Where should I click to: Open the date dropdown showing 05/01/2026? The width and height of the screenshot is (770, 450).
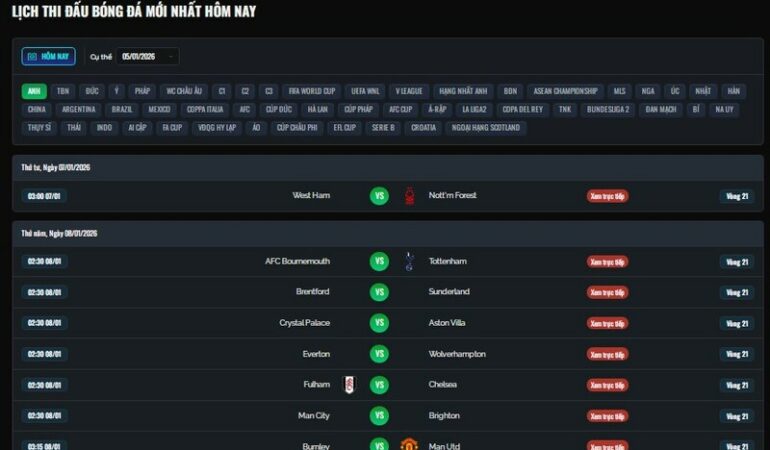[x=148, y=56]
